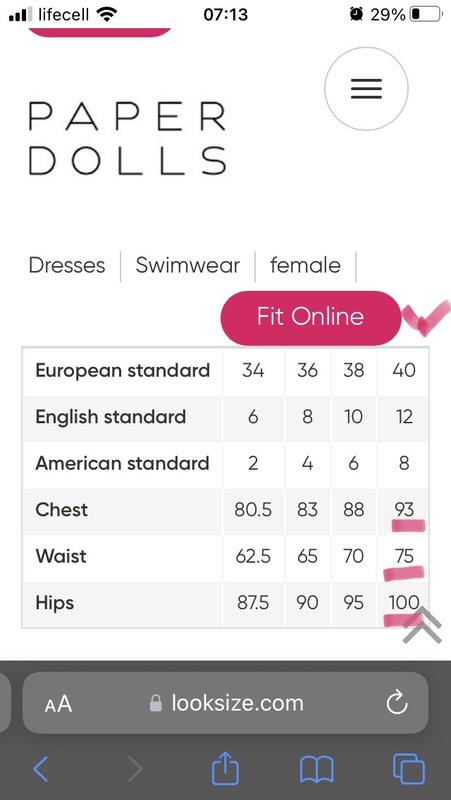Click the Fit Online button
The image size is (451, 800).
pyautogui.click(x=311, y=317)
